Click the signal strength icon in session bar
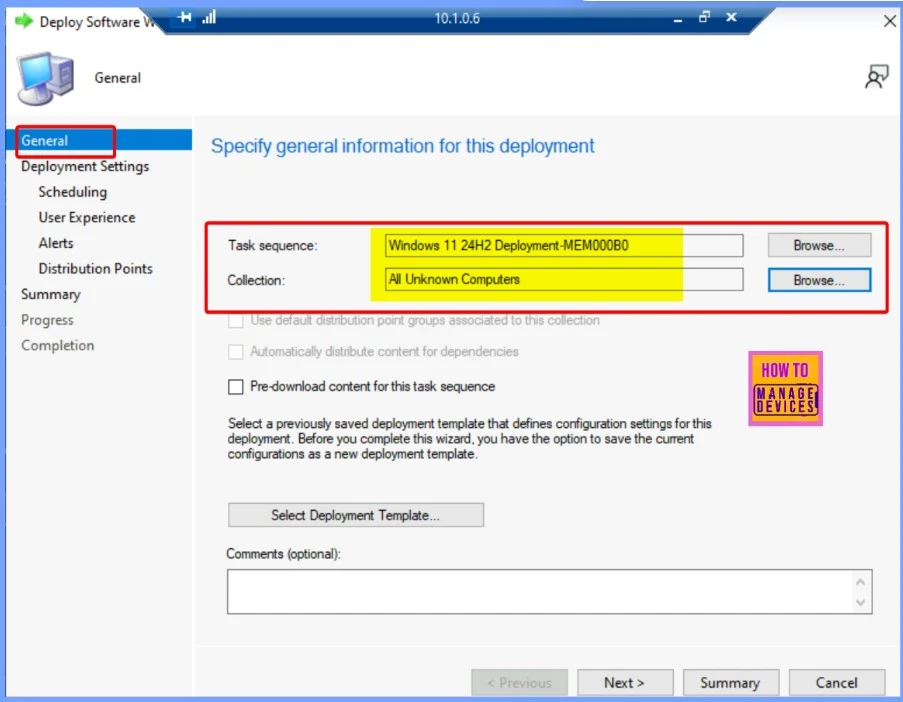This screenshot has height=702, width=903. point(209,17)
